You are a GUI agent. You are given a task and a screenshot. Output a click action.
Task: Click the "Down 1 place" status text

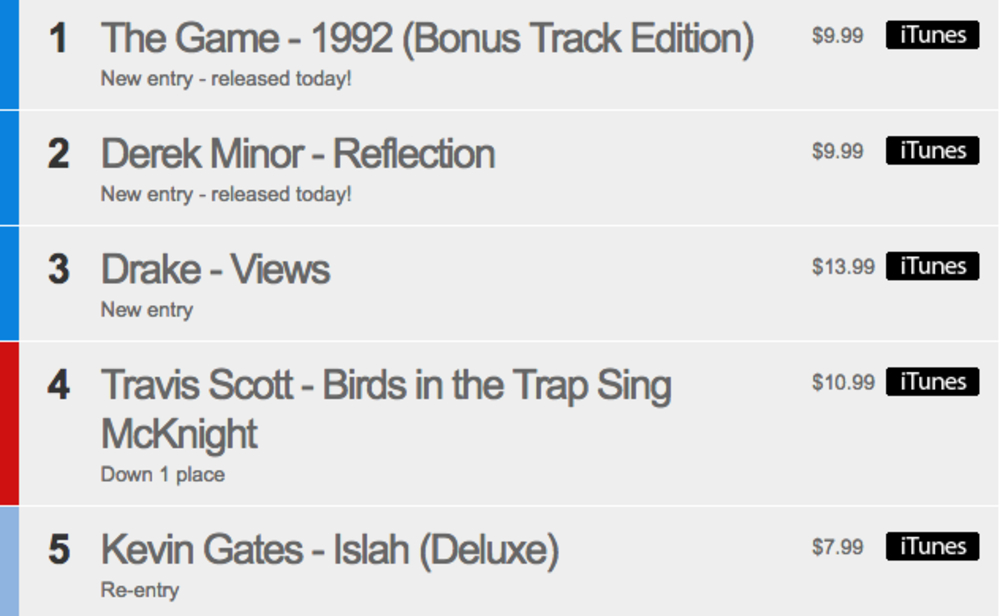click(x=162, y=474)
